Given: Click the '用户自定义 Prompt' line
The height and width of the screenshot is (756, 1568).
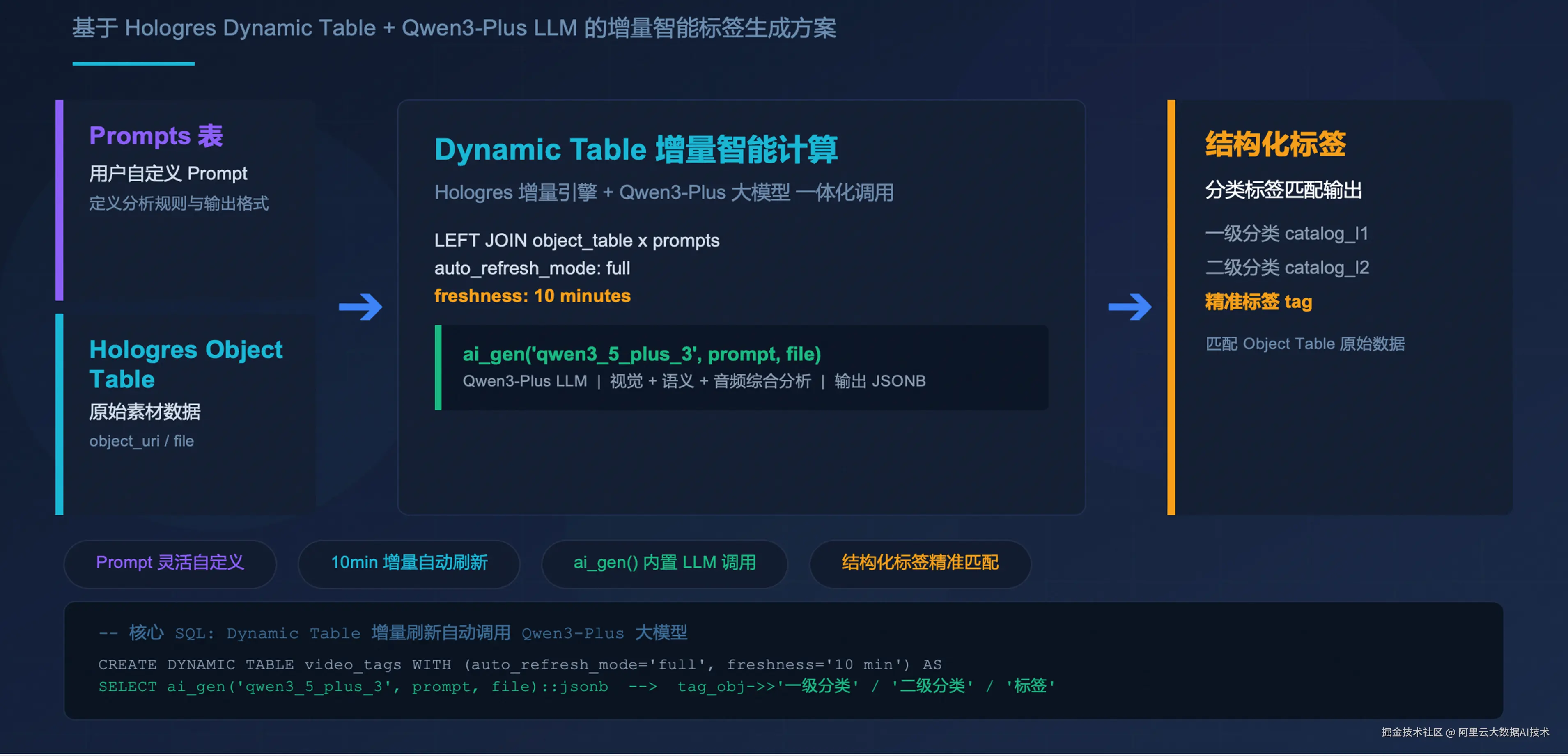Looking at the screenshot, I should pyautogui.click(x=168, y=174).
